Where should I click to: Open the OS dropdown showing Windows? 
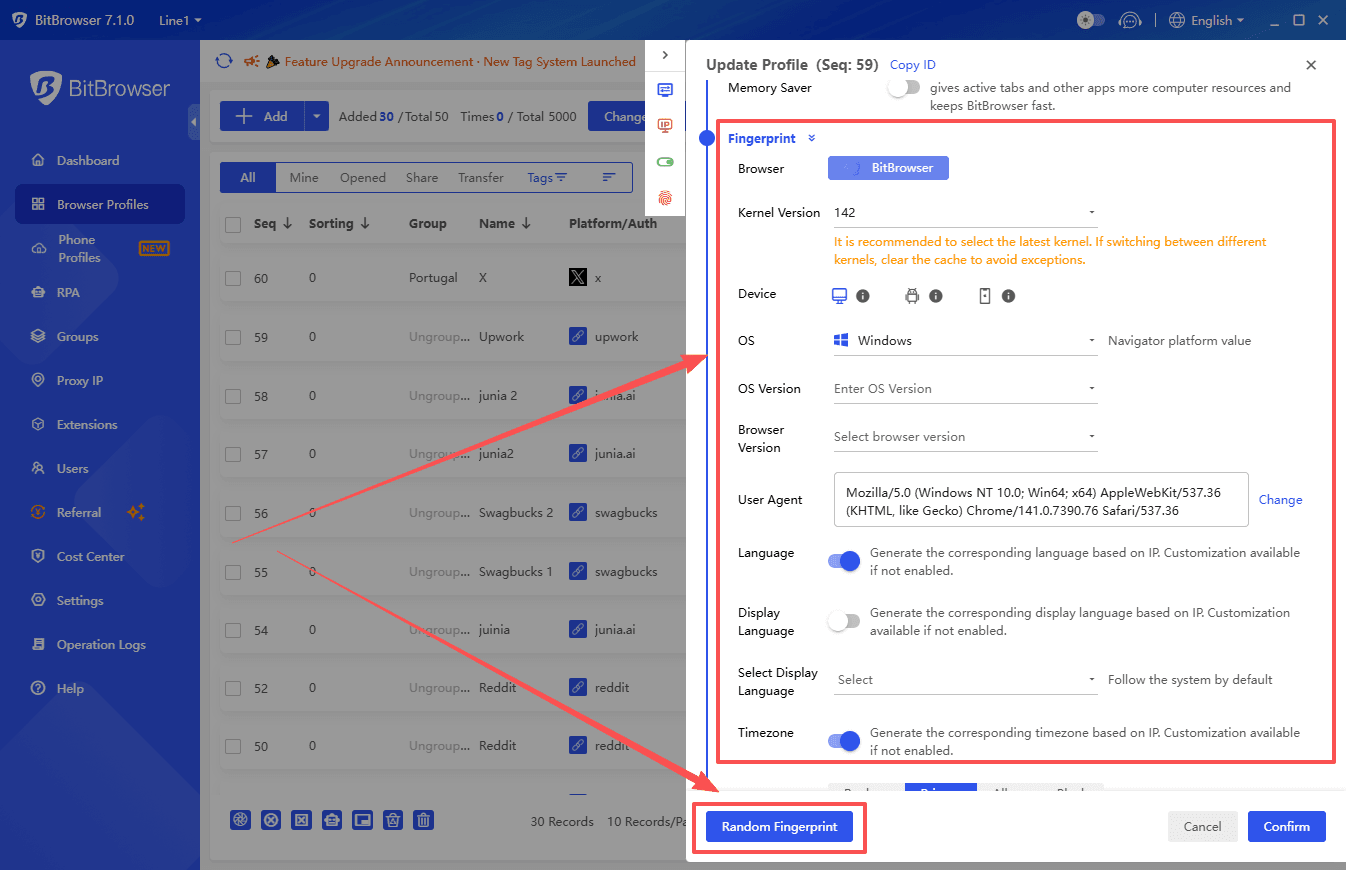click(965, 341)
